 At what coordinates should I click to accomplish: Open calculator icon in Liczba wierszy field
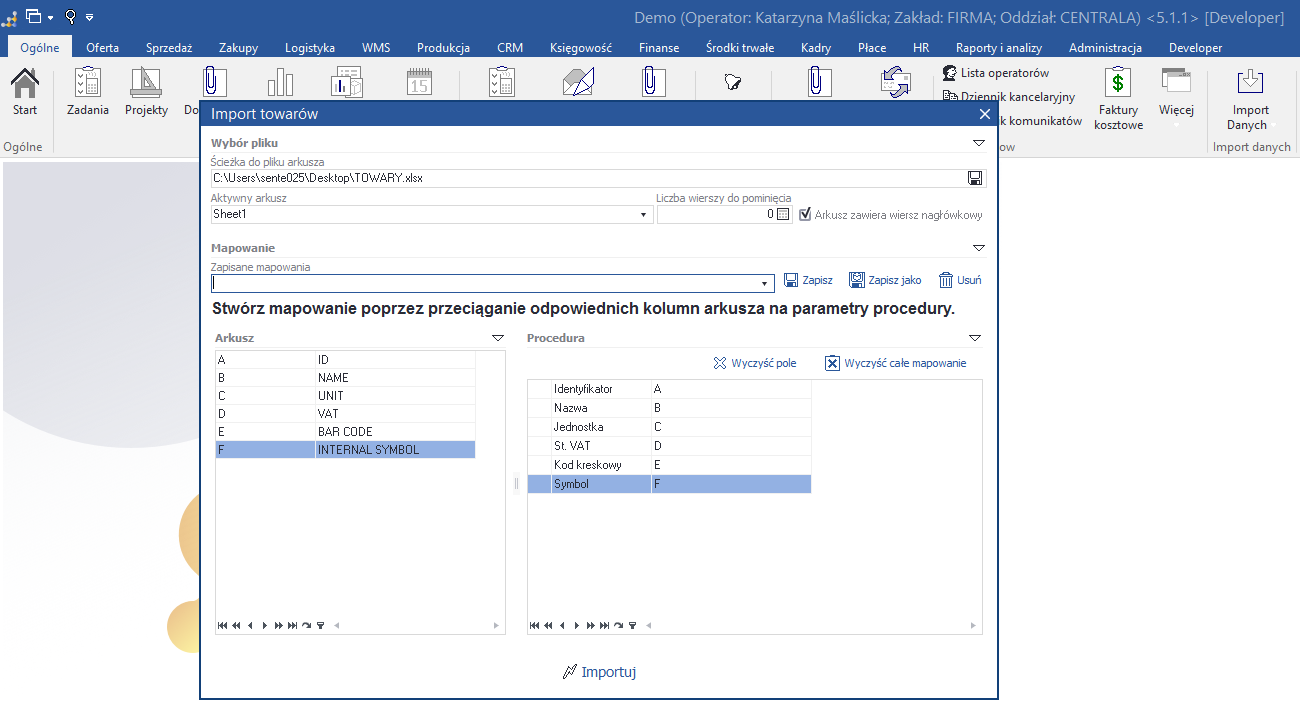pyautogui.click(x=783, y=214)
